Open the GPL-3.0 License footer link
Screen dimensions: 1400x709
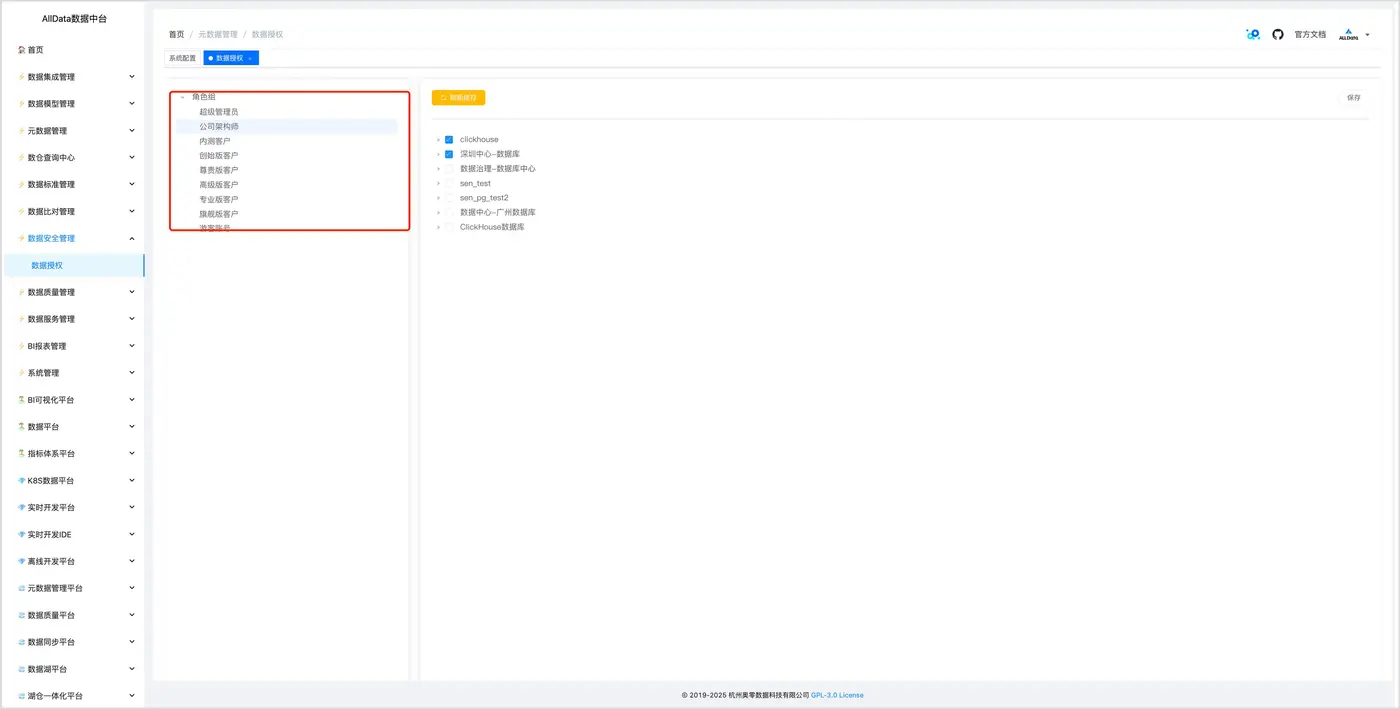[837, 695]
